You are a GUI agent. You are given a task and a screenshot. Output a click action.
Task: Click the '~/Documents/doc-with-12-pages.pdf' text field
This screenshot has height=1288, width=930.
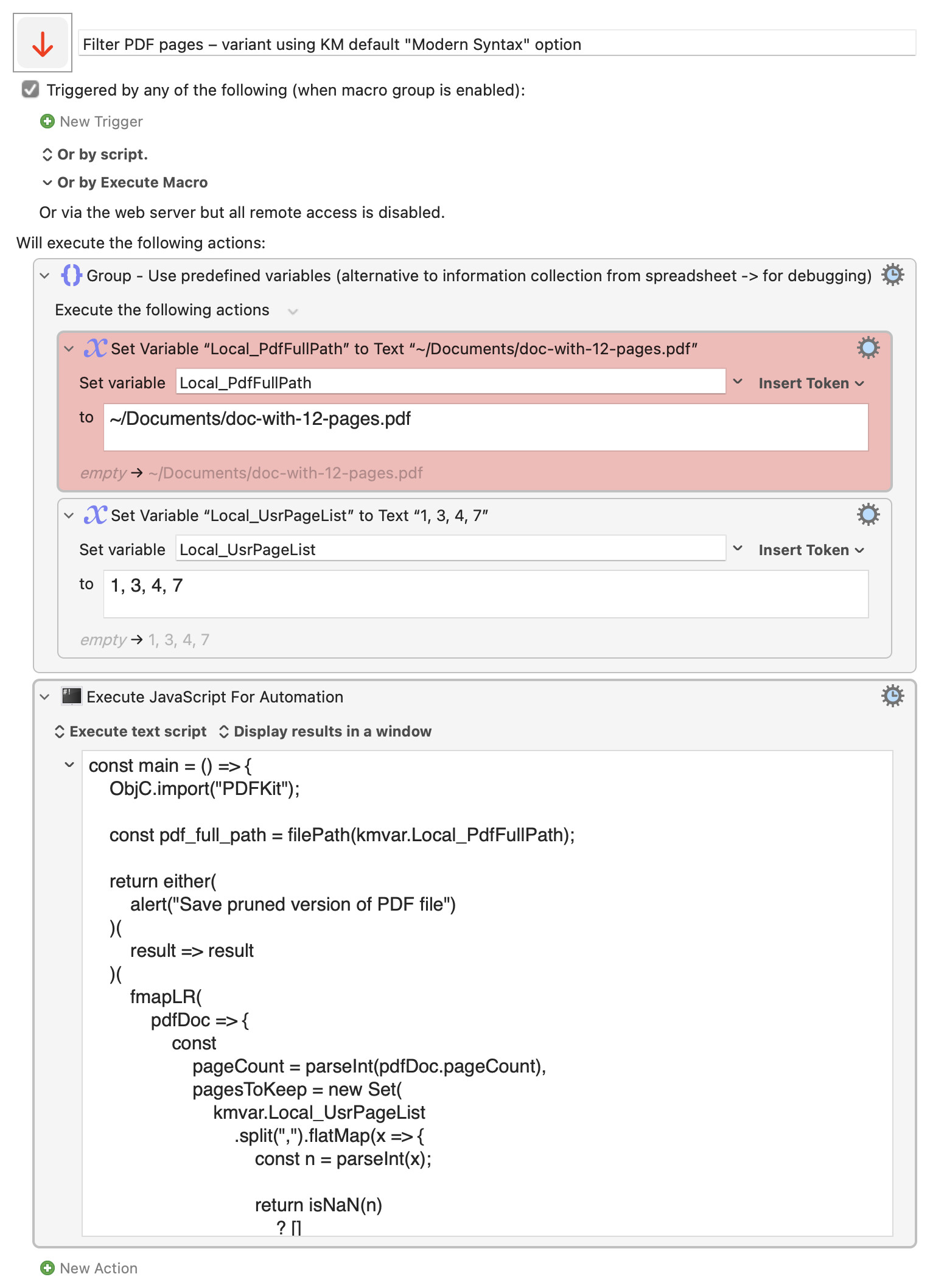(x=486, y=427)
